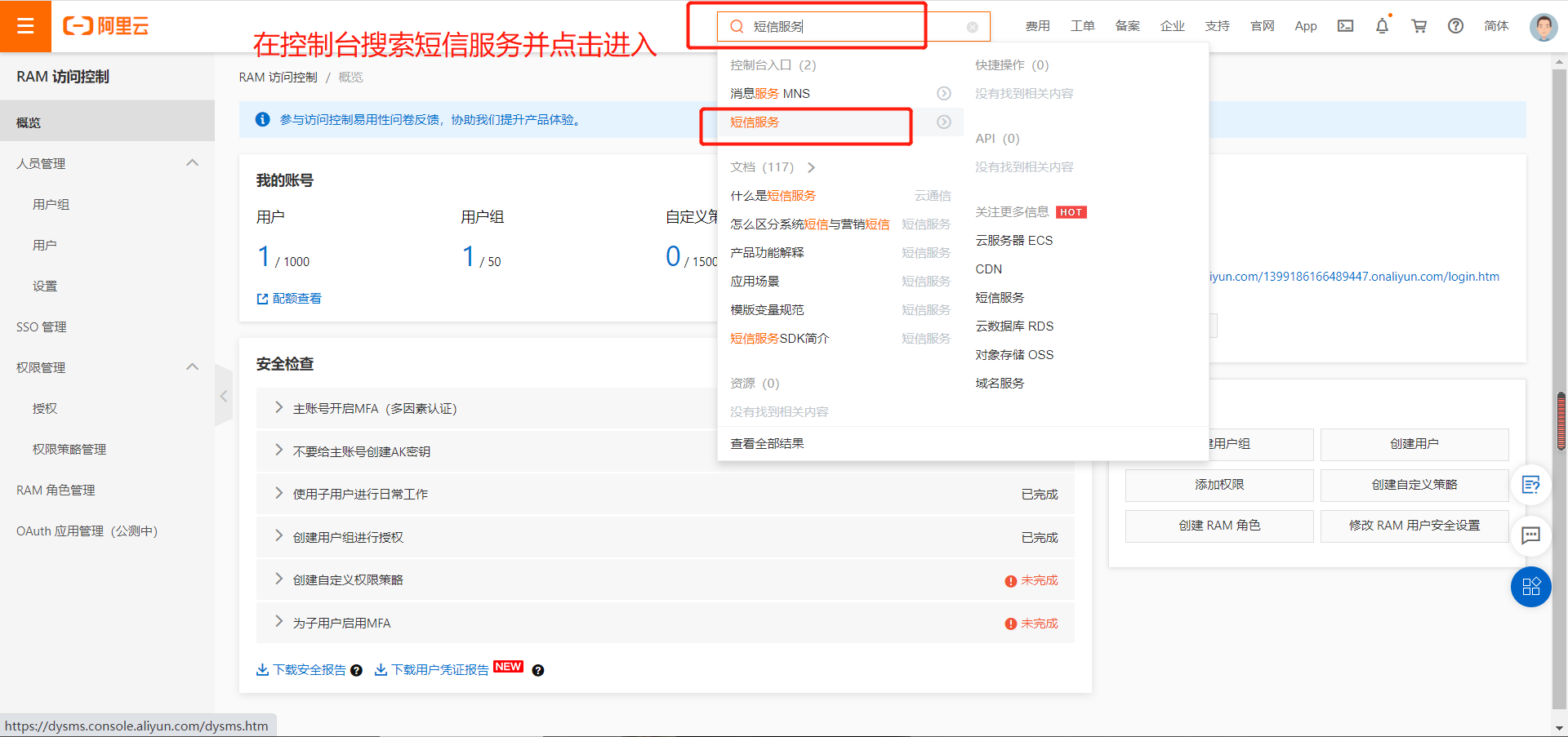Image resolution: width=1568 pixels, height=737 pixels.
Task: Open 企业 in the top bar
Action: tap(1172, 26)
